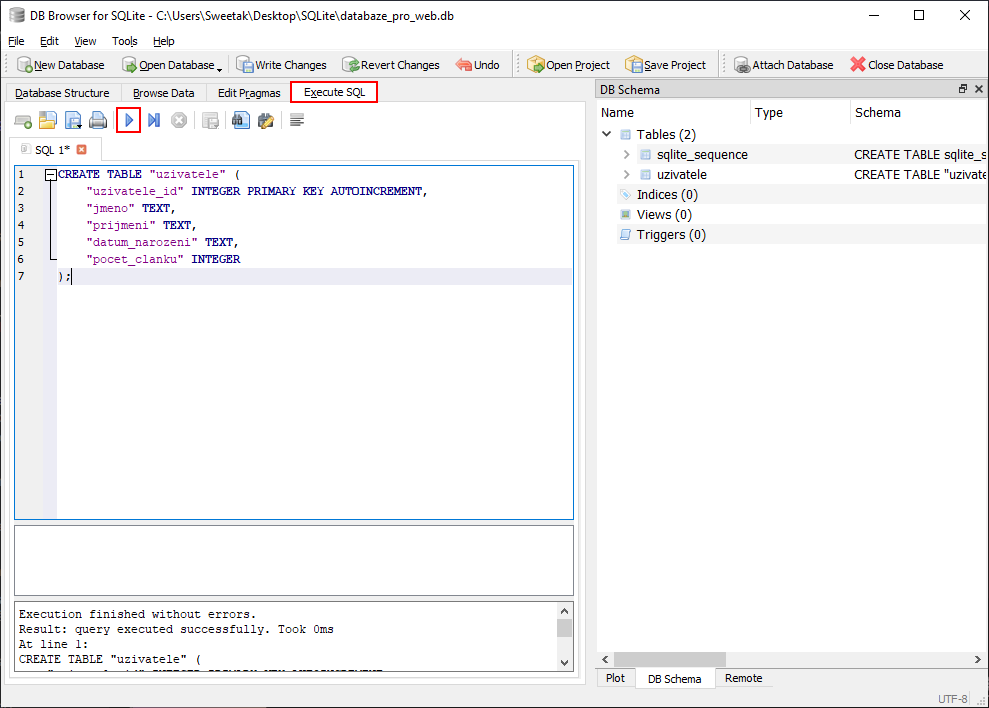Screen dimensions: 989x708
Task: Expand the sqlite_sequence table node
Action: click(626, 155)
